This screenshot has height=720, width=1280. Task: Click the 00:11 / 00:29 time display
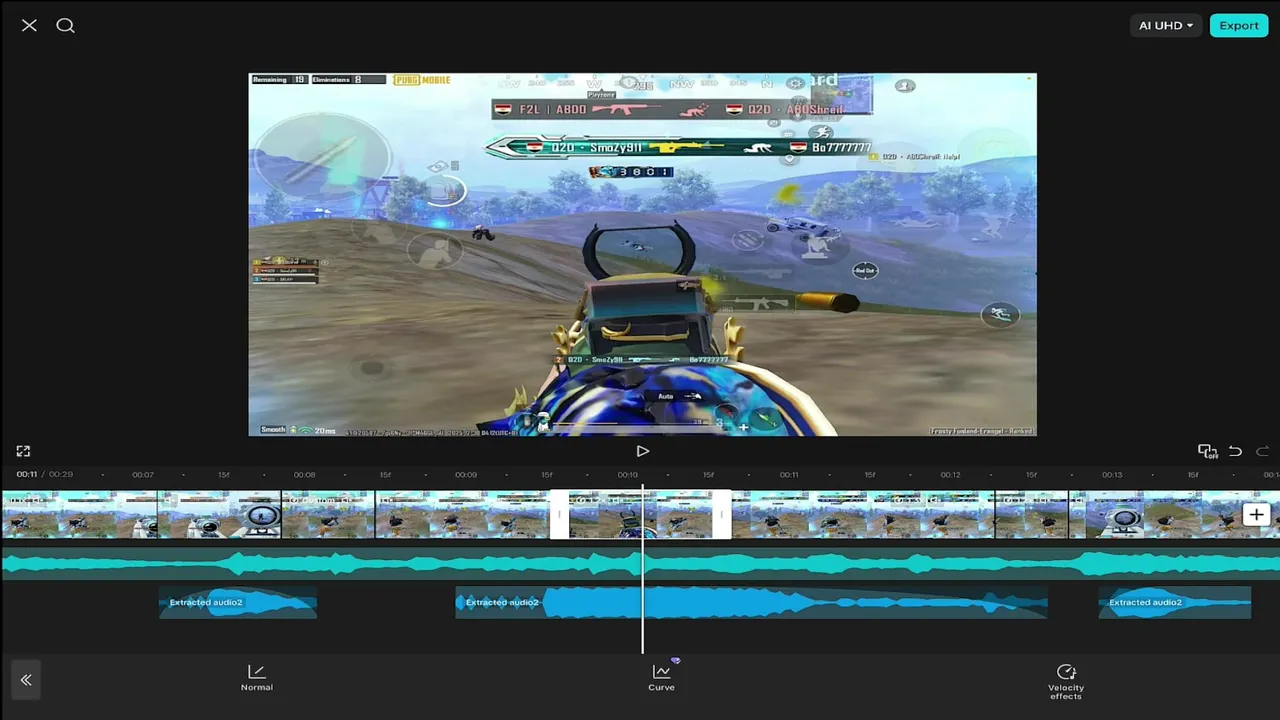pos(45,474)
